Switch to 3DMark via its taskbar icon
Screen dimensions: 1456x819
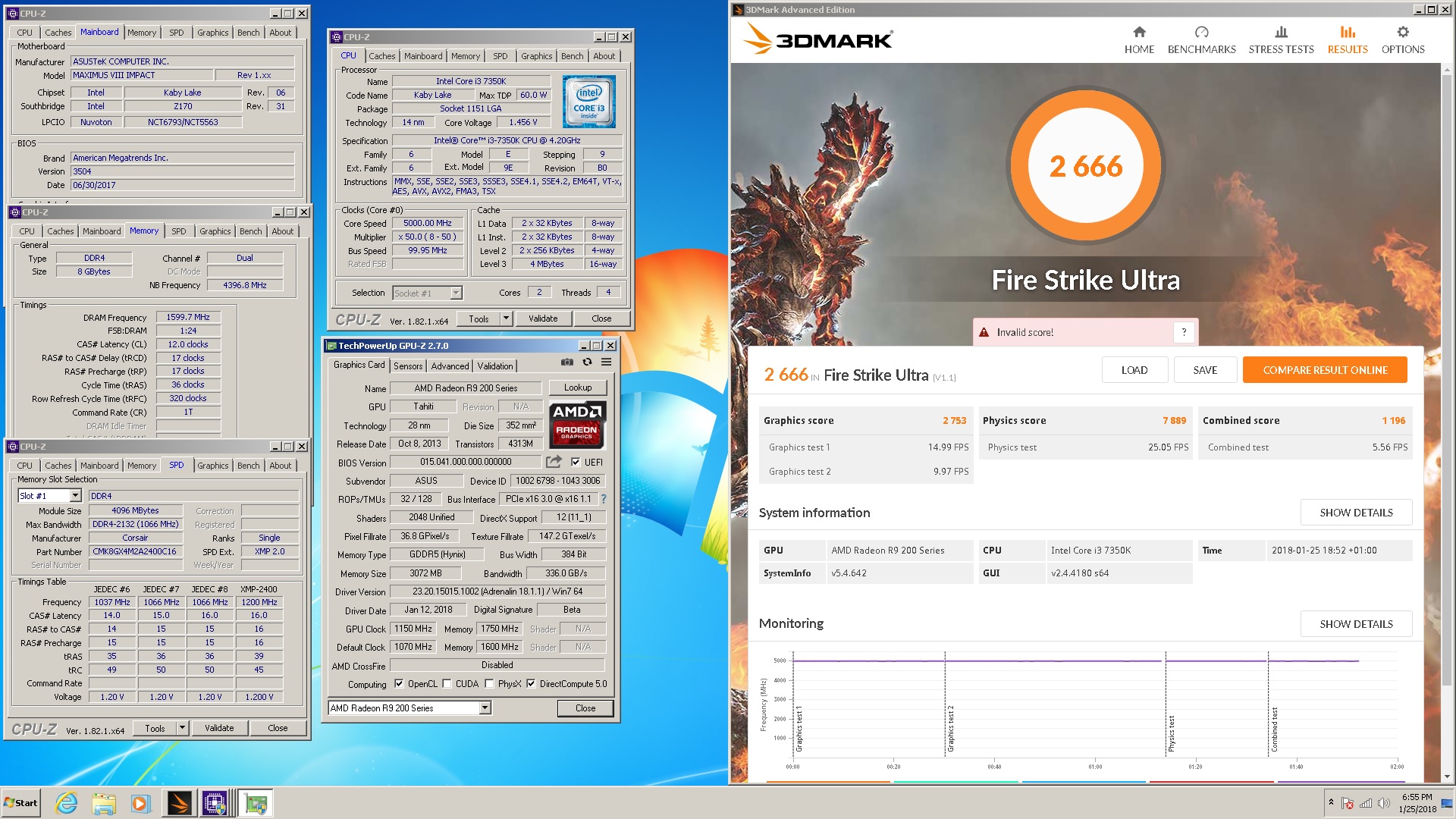tap(179, 803)
